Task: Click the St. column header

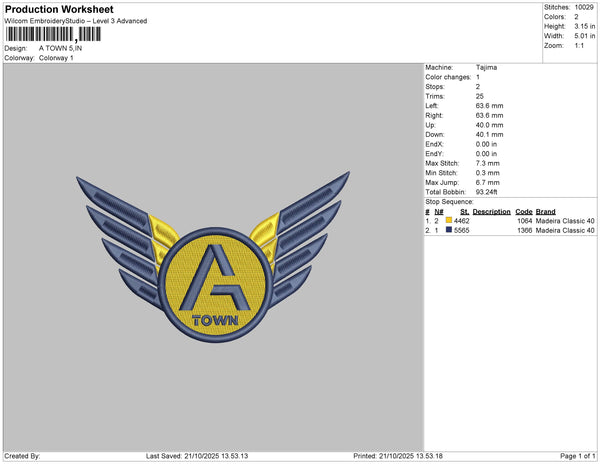Action: click(x=464, y=211)
